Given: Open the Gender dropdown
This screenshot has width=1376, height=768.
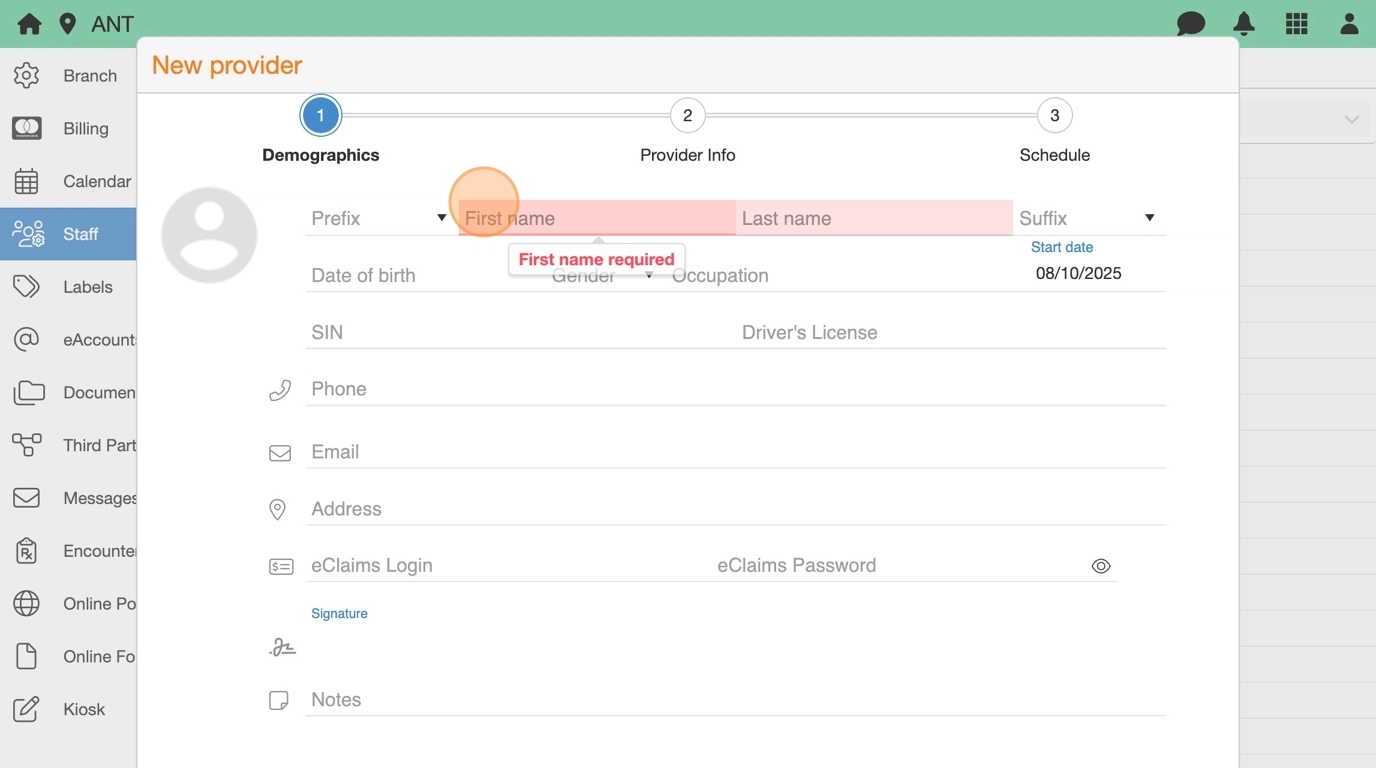Looking at the screenshot, I should 602,276.
